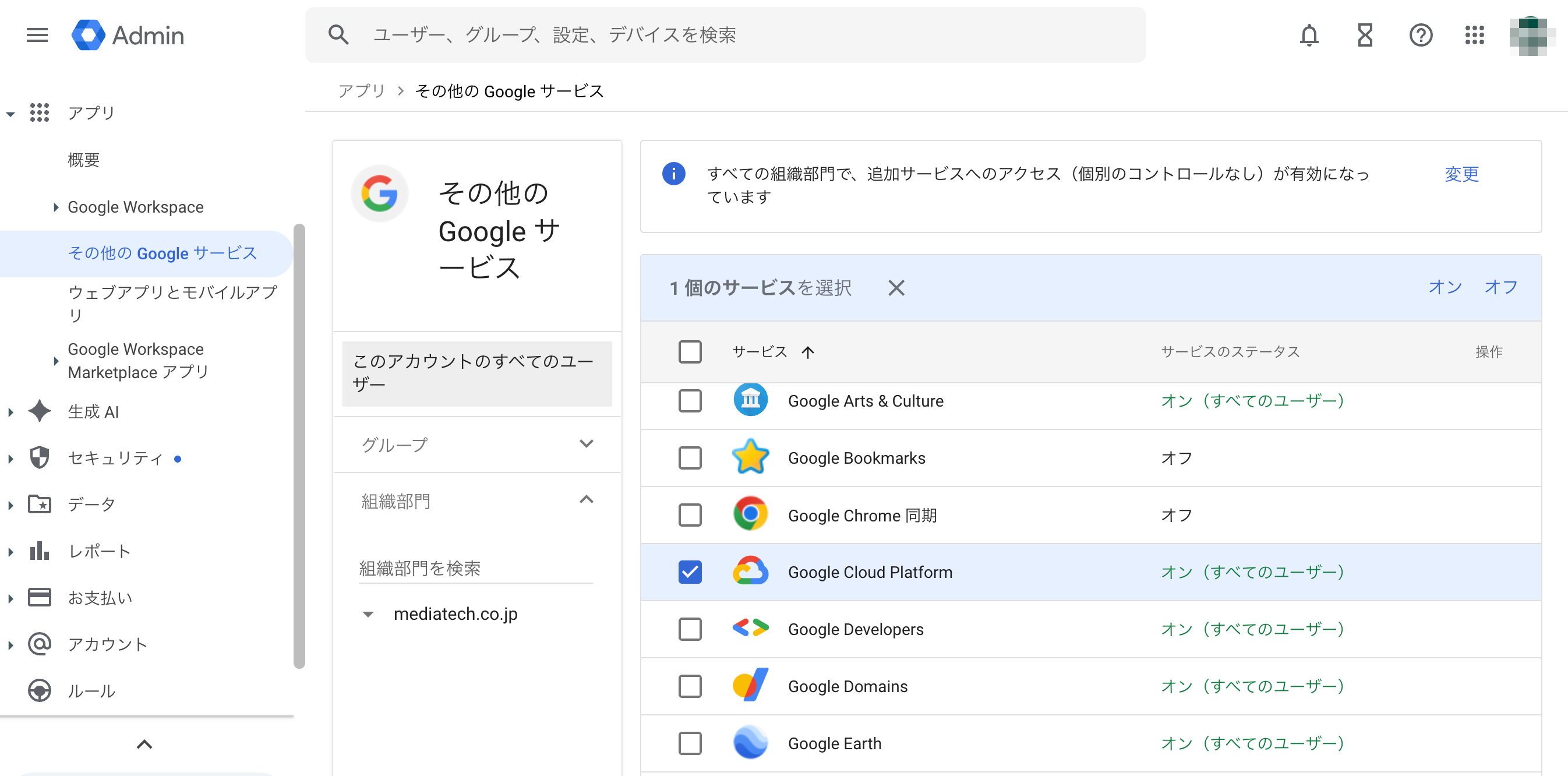The width and height of the screenshot is (1568, 776).
Task: Select 概要 in the sidebar
Action: [83, 160]
